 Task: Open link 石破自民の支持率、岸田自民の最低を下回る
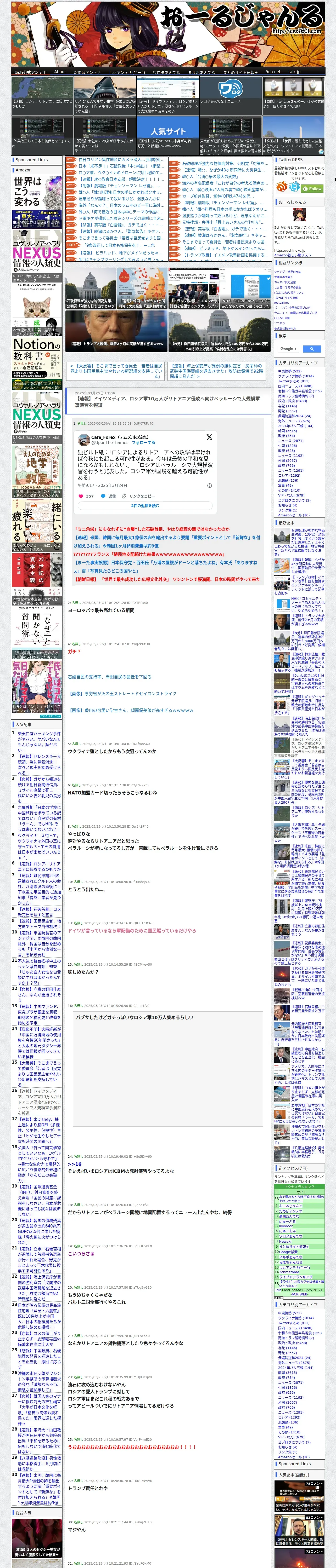(110, 676)
